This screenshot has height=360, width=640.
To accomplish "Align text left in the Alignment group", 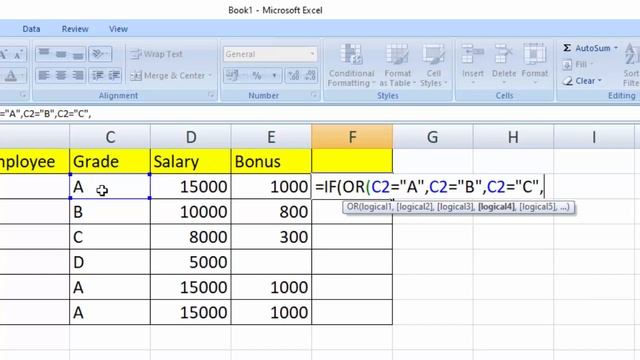I will tap(44, 76).
